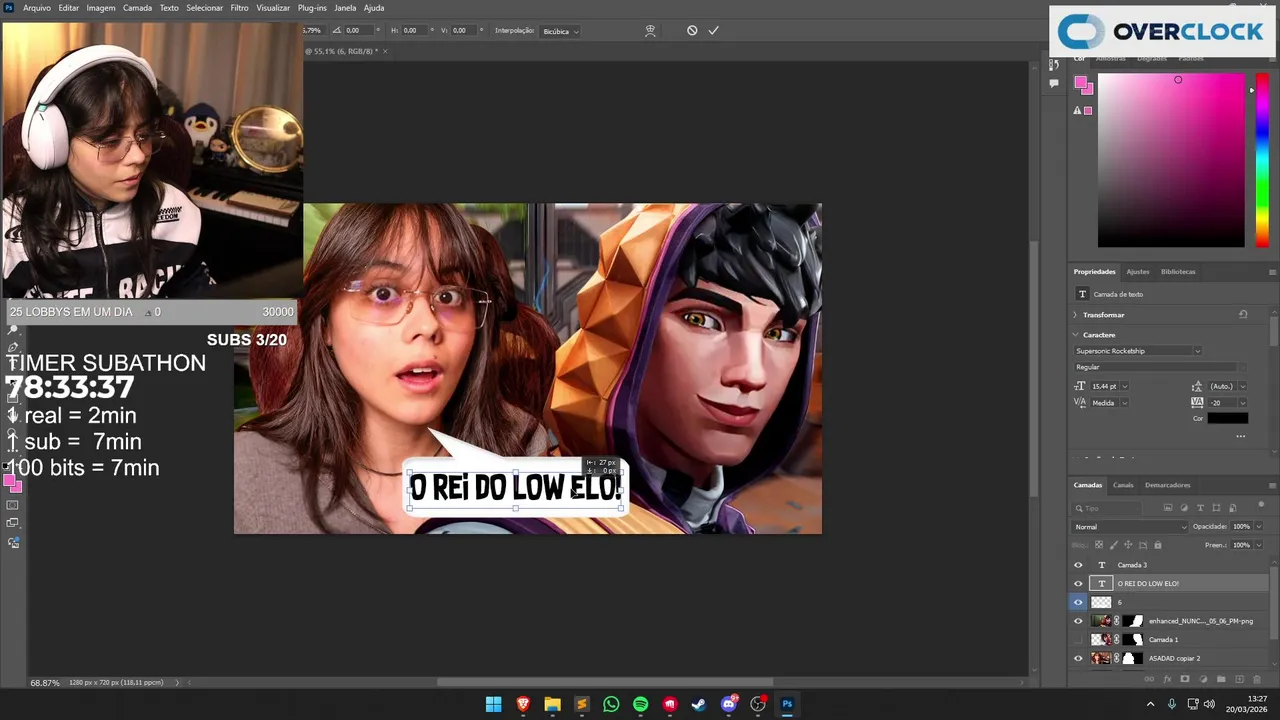Open the Arquivo menu

(37, 8)
